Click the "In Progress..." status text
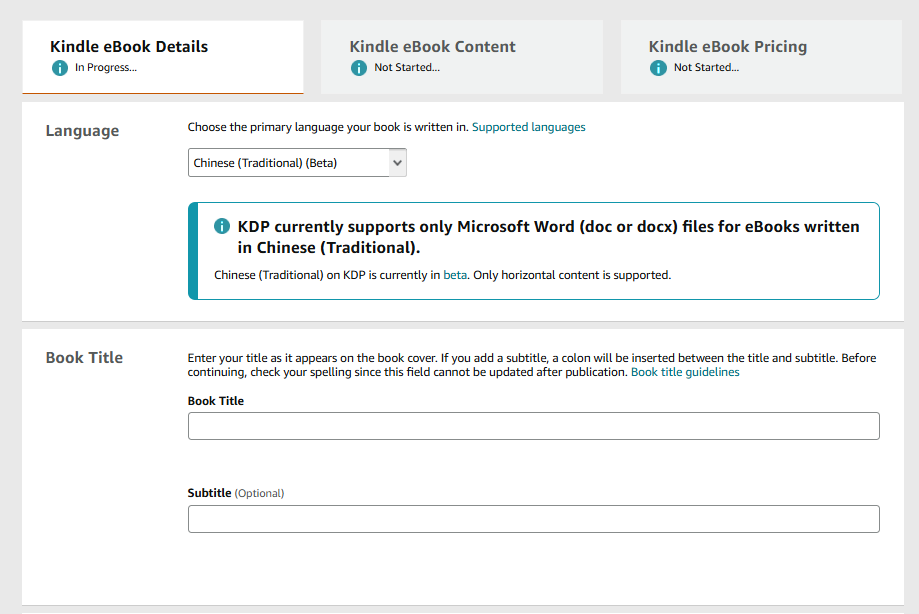 106,68
